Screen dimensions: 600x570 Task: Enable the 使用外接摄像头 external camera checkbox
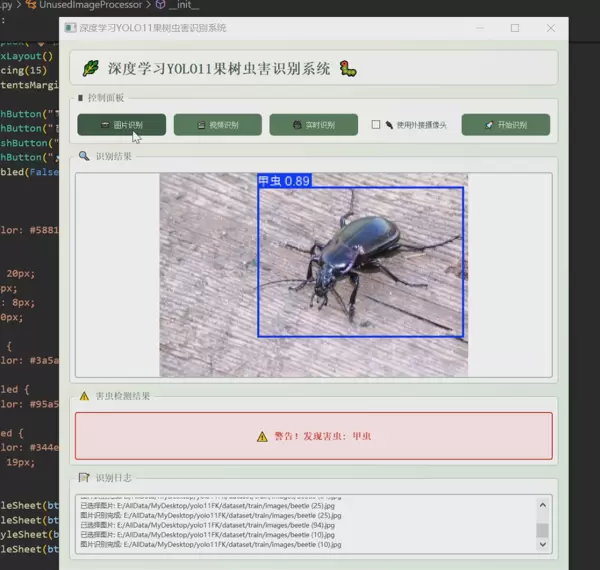pos(376,125)
